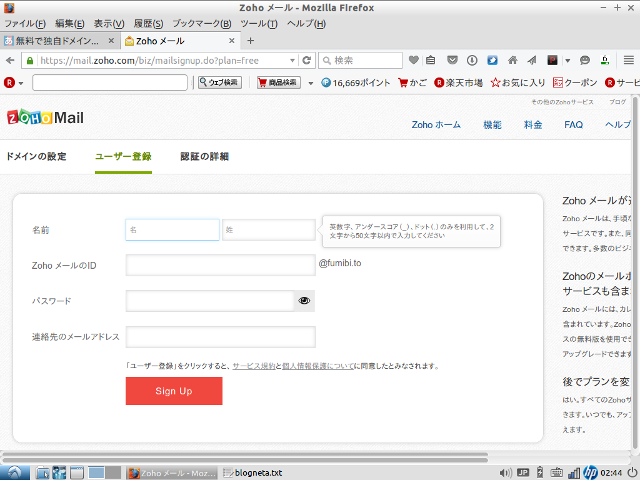This screenshot has width=640, height=480.
Task: Open the ヘルプ menu in the menu bar
Action: (306, 24)
